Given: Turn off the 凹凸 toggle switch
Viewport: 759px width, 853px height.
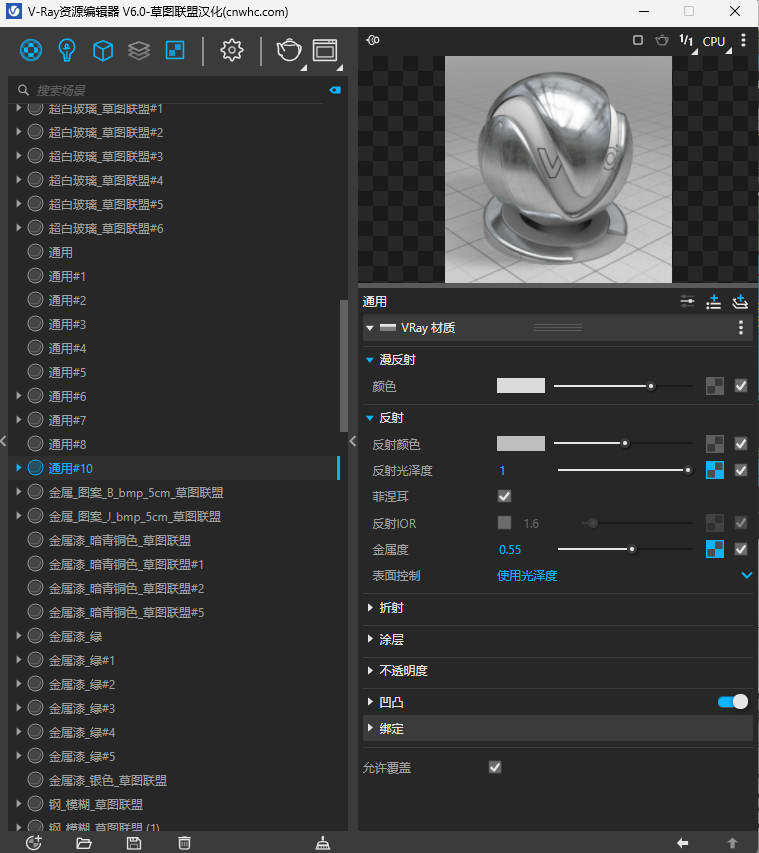Looking at the screenshot, I should pos(732,702).
